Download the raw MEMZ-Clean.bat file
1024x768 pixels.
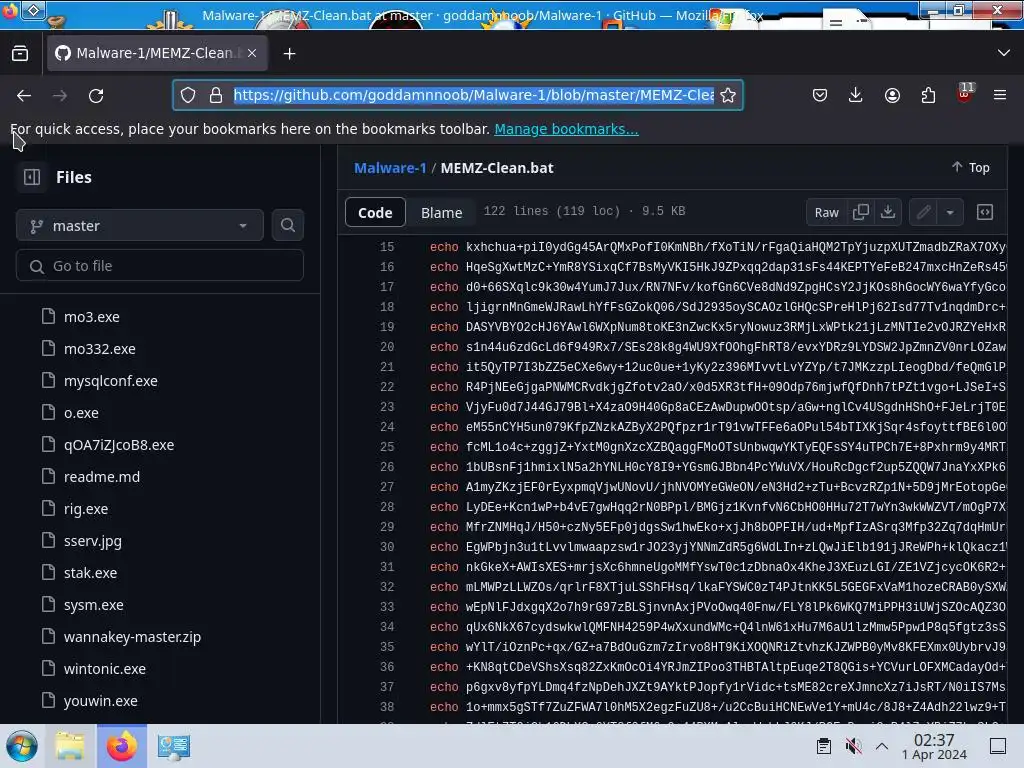coord(888,212)
